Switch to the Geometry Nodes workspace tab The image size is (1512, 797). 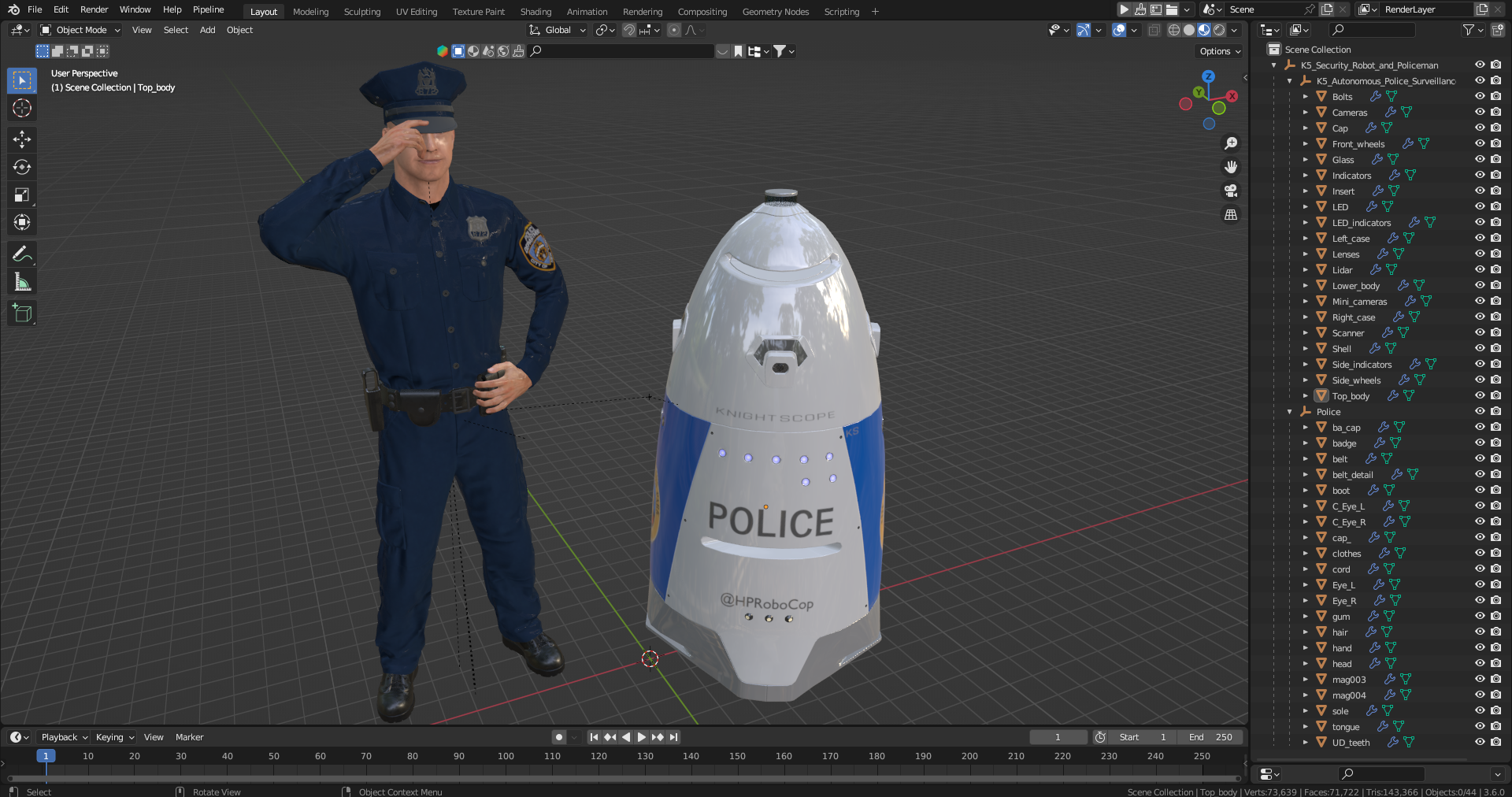click(x=776, y=12)
